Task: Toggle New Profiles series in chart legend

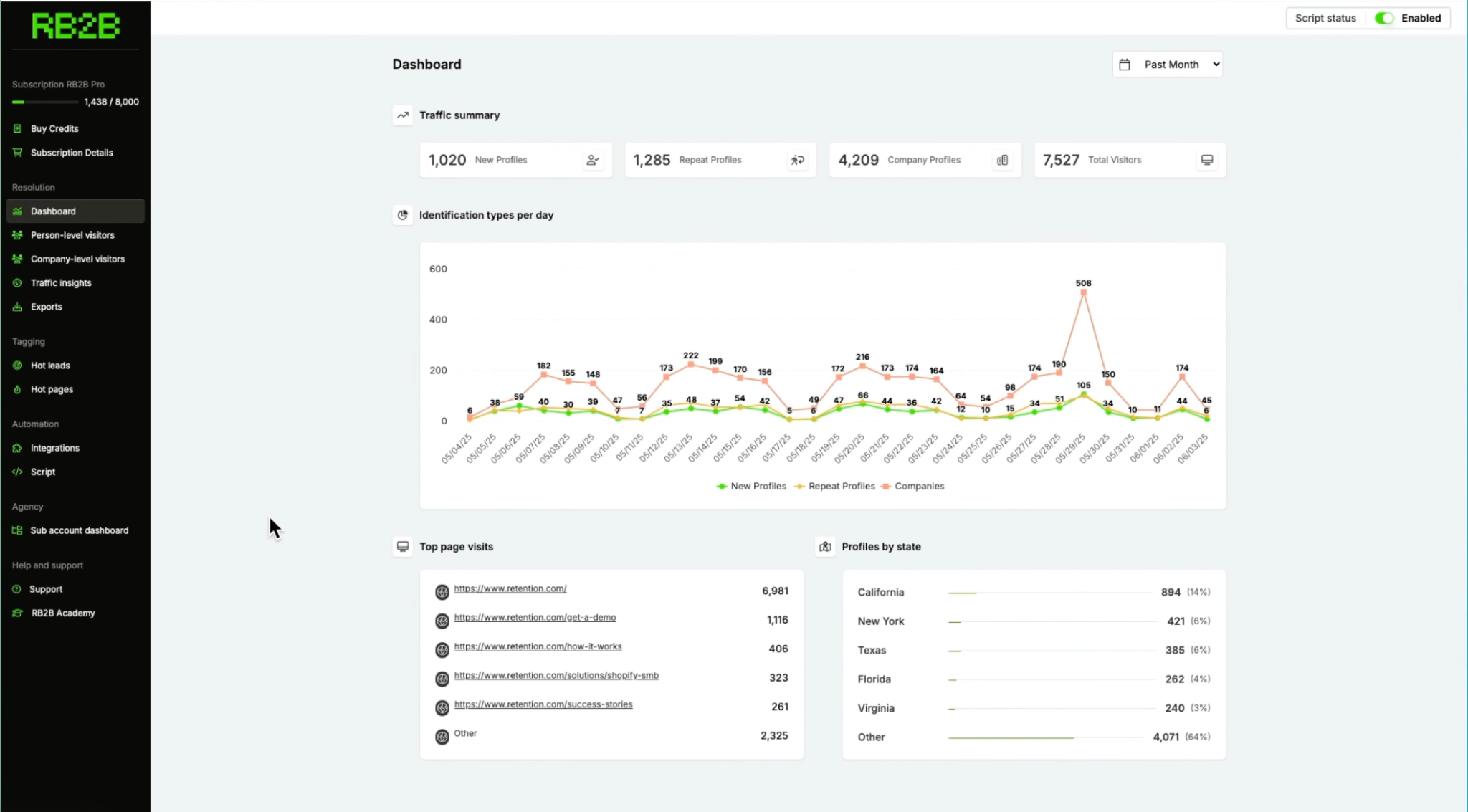Action: tap(751, 486)
